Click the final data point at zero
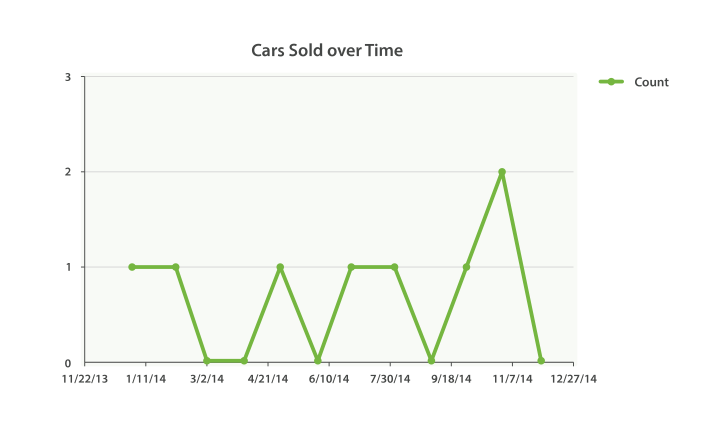 tap(541, 360)
